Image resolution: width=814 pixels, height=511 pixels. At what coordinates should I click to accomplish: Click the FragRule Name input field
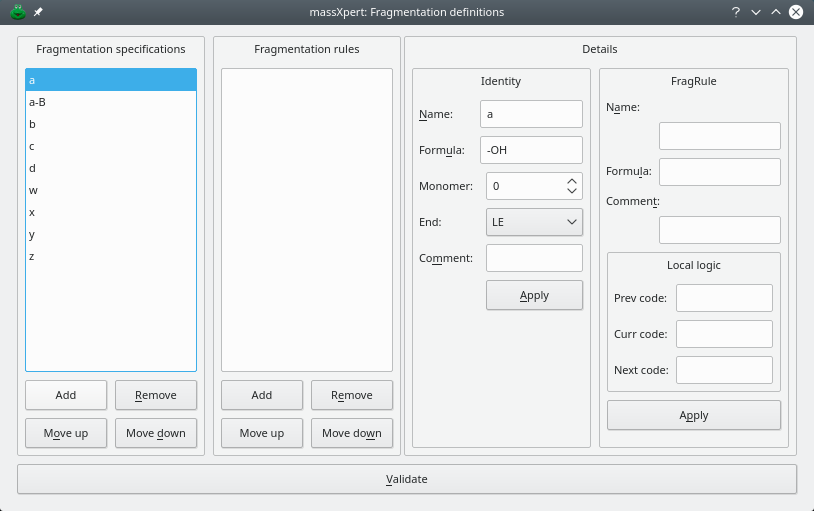tap(719, 136)
